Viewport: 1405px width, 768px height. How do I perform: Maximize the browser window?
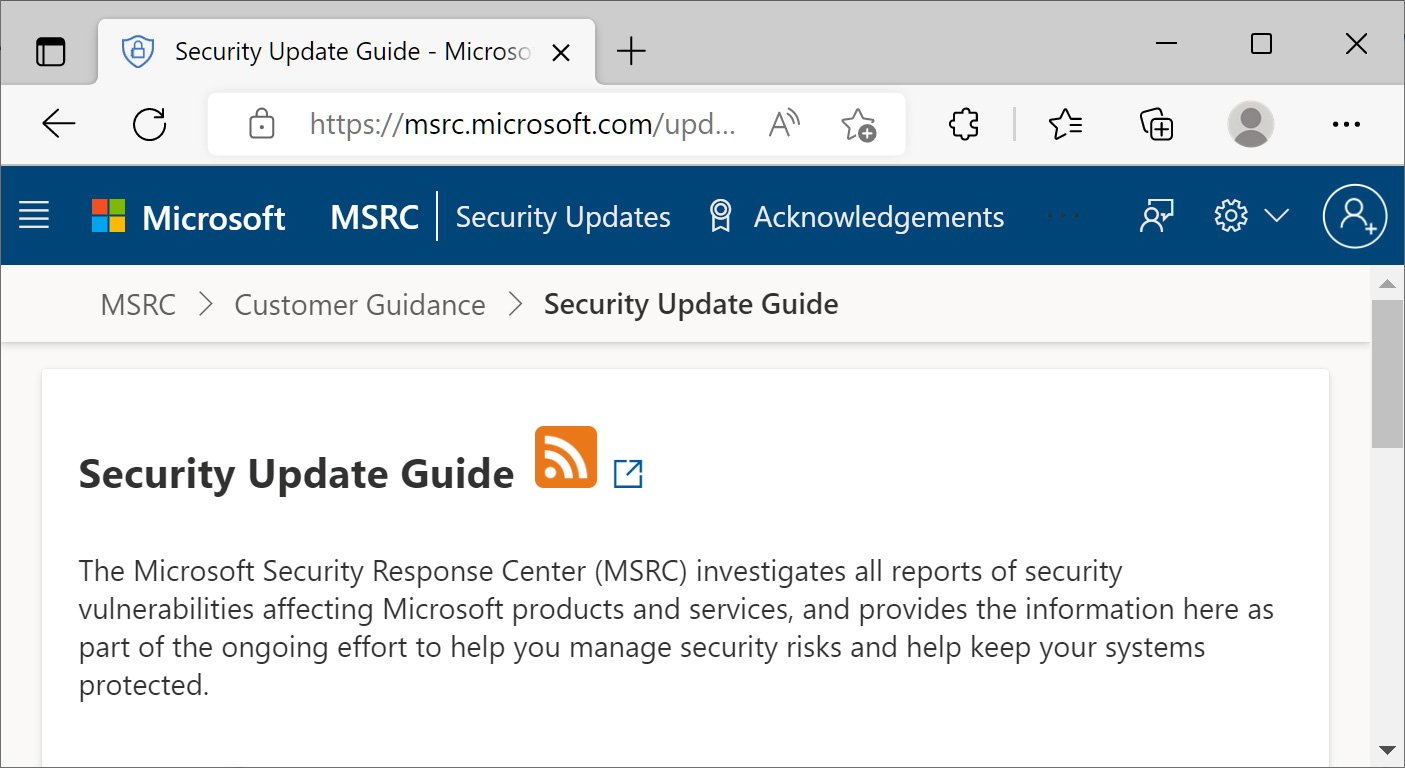coord(1262,43)
